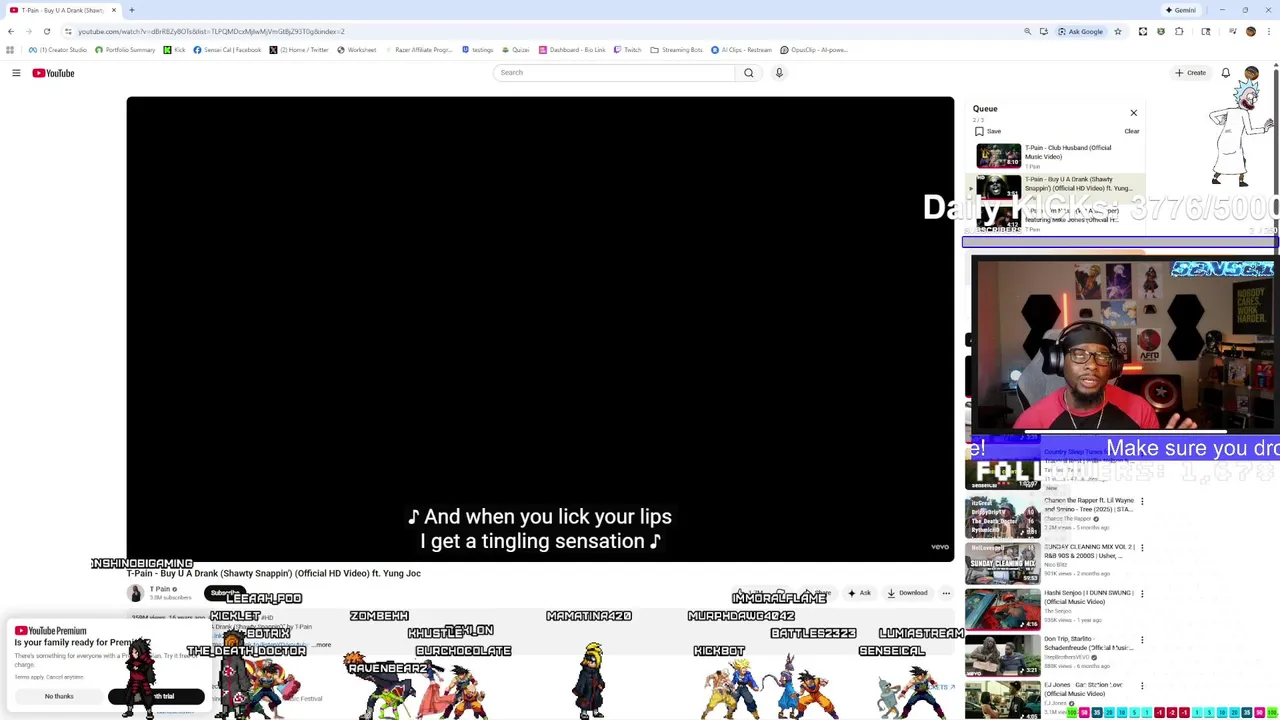Open media controls icon in toolbar
1280x720 pixels.
[1232, 31]
